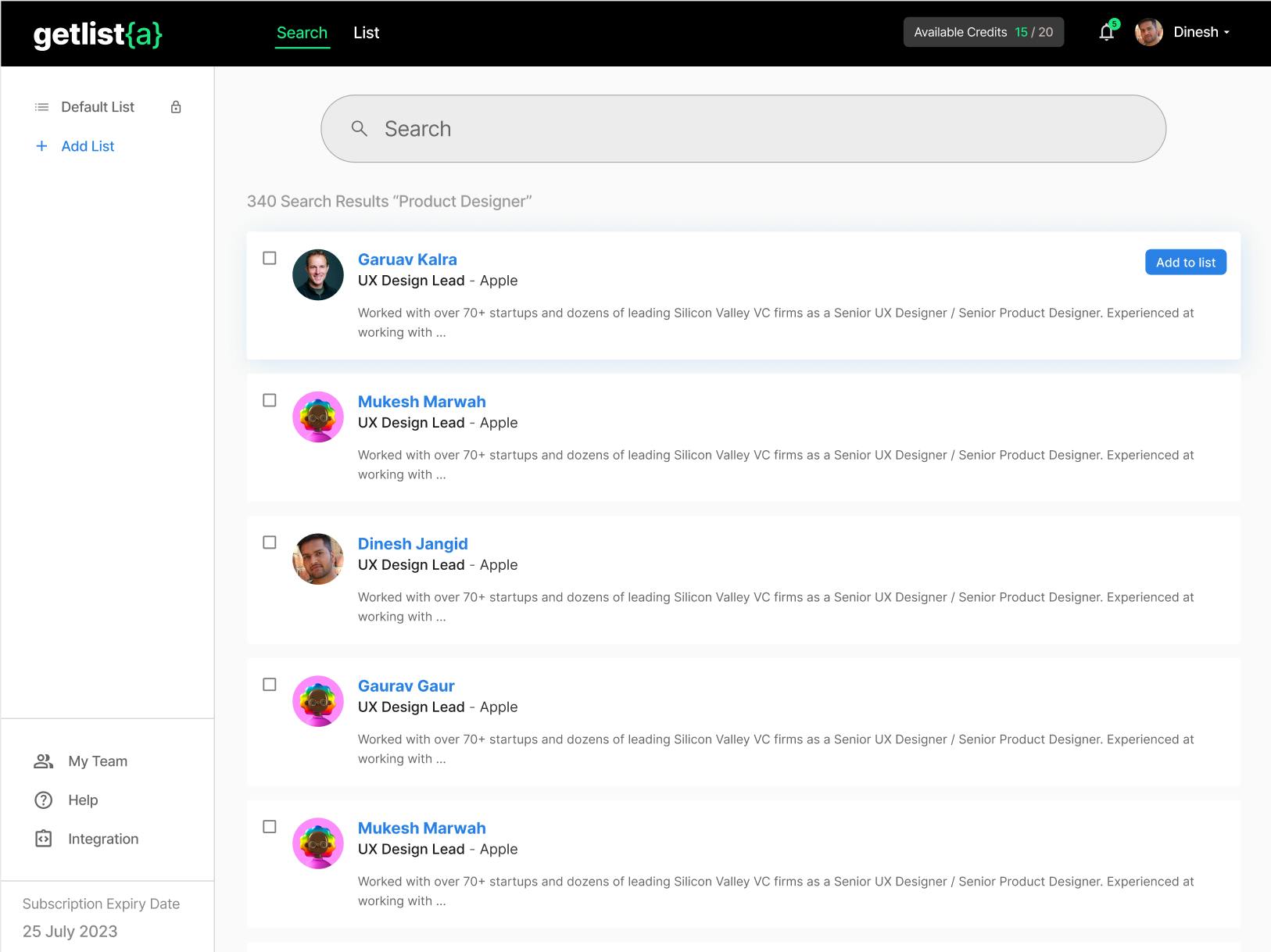Click the Add to list button
The width and height of the screenshot is (1271, 952).
pos(1186,263)
